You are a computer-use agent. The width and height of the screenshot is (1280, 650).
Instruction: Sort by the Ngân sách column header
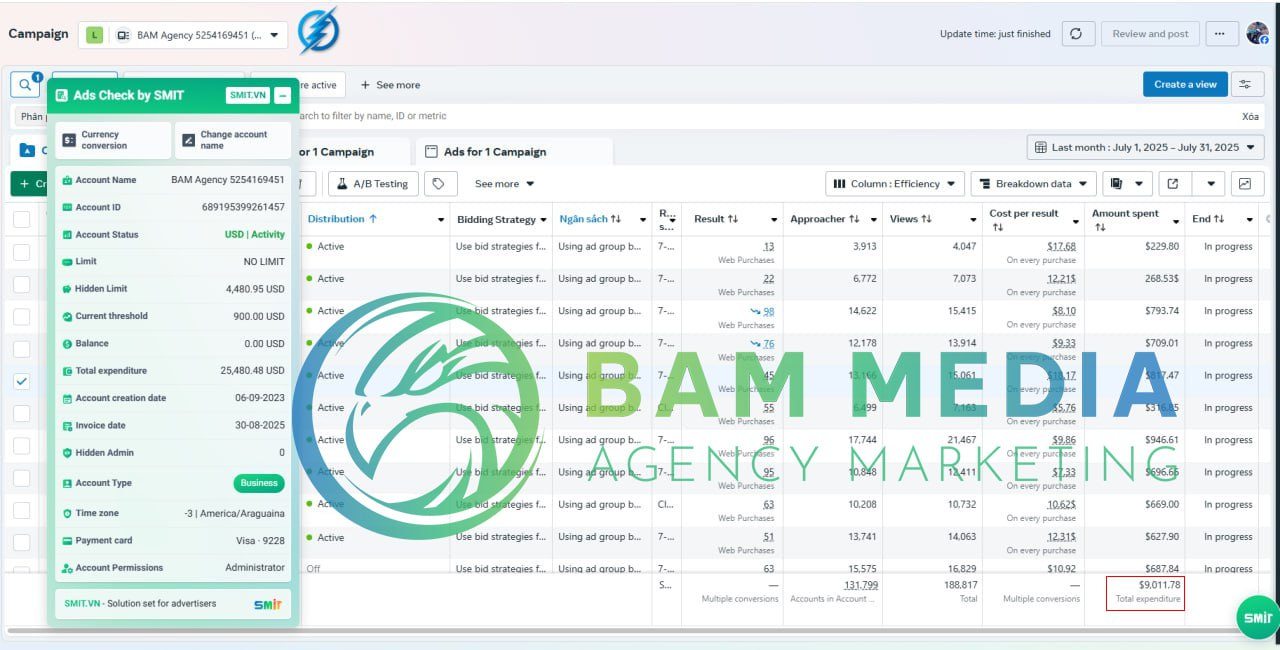tap(590, 219)
